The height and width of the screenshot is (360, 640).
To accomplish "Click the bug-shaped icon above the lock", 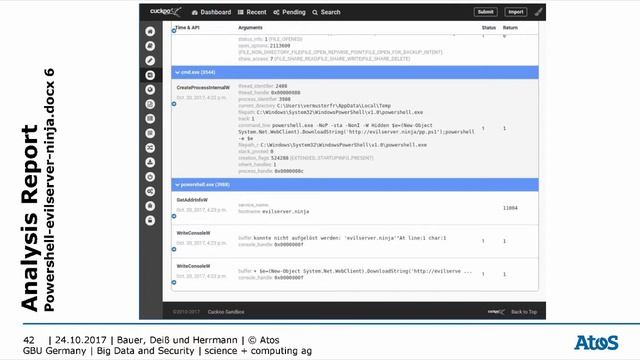I will pyautogui.click(x=150, y=206).
